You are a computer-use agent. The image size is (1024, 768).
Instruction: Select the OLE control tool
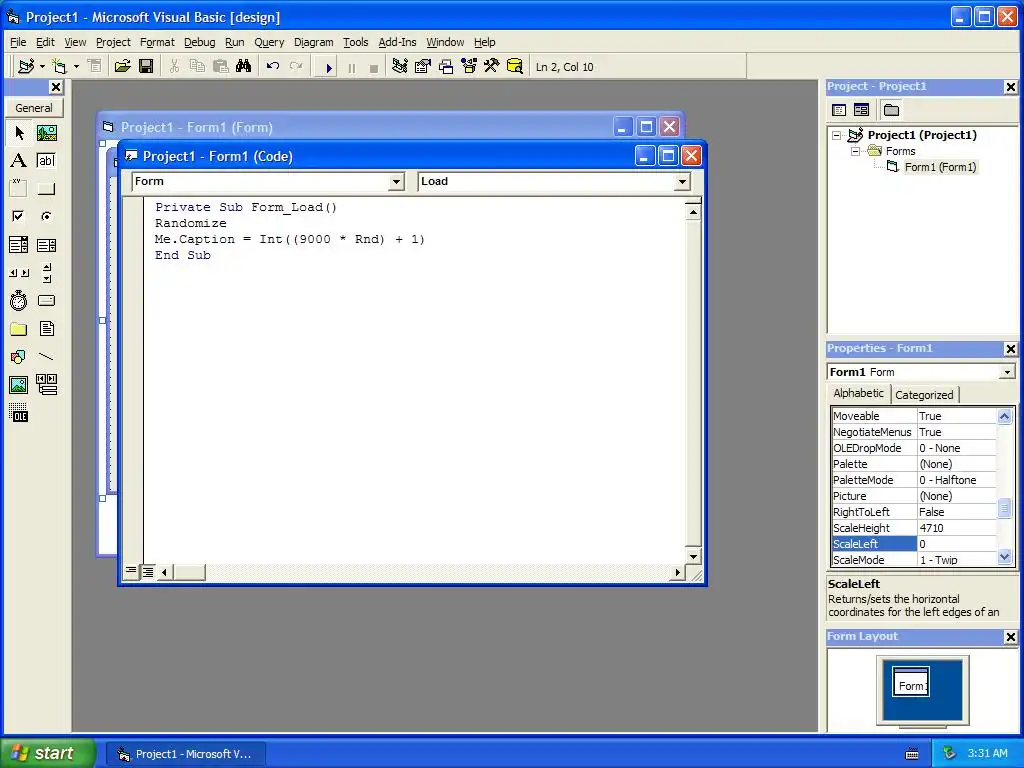point(19,413)
